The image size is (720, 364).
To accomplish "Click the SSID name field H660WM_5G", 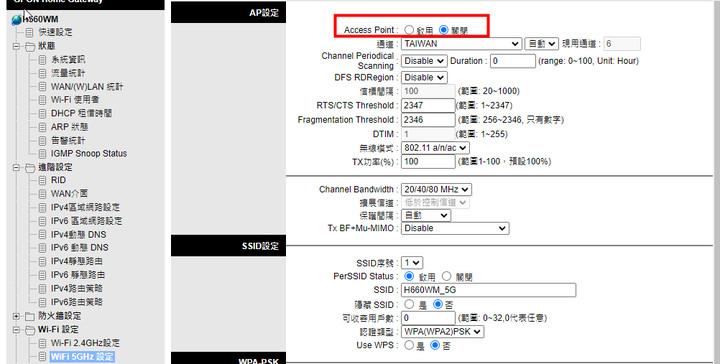I will (488, 290).
